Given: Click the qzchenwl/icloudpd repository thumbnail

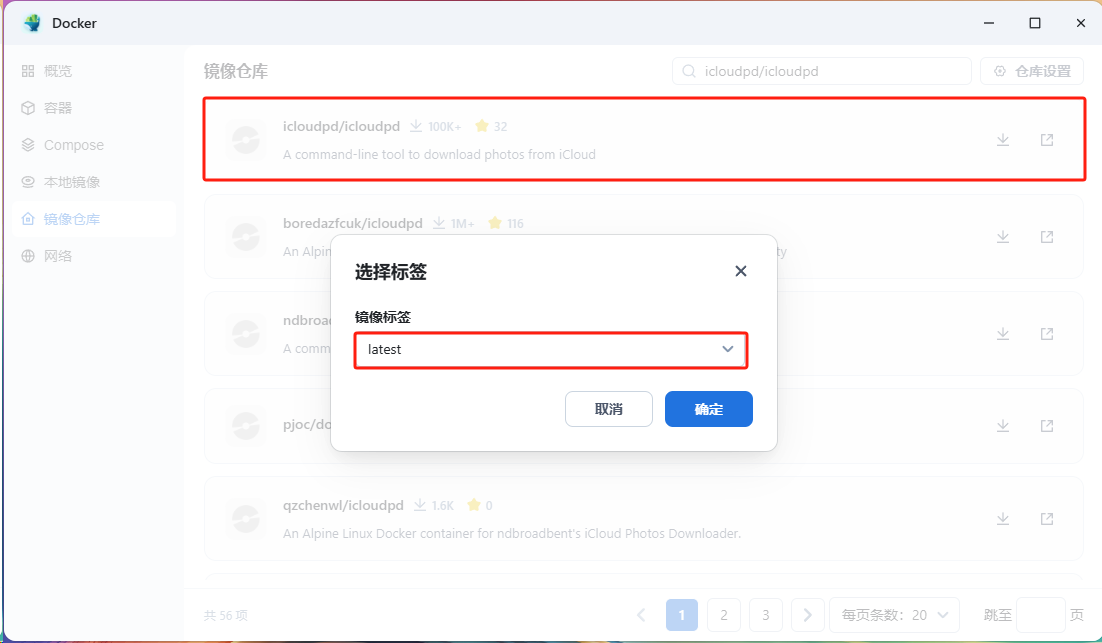Looking at the screenshot, I should 246,519.
